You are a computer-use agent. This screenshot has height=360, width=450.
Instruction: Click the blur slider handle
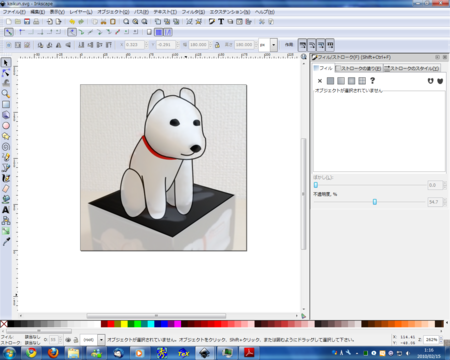click(316, 185)
